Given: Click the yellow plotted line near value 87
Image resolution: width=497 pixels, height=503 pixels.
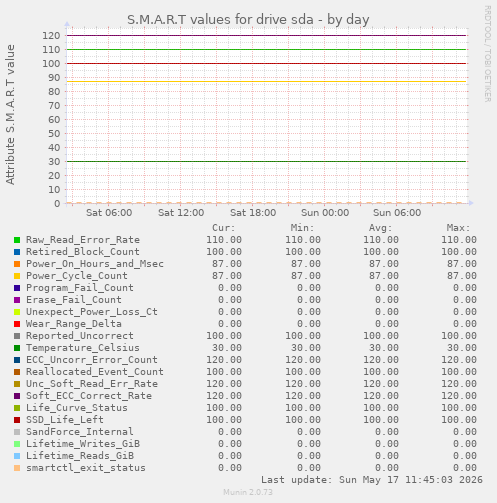Looking at the screenshot, I should coord(267,81).
